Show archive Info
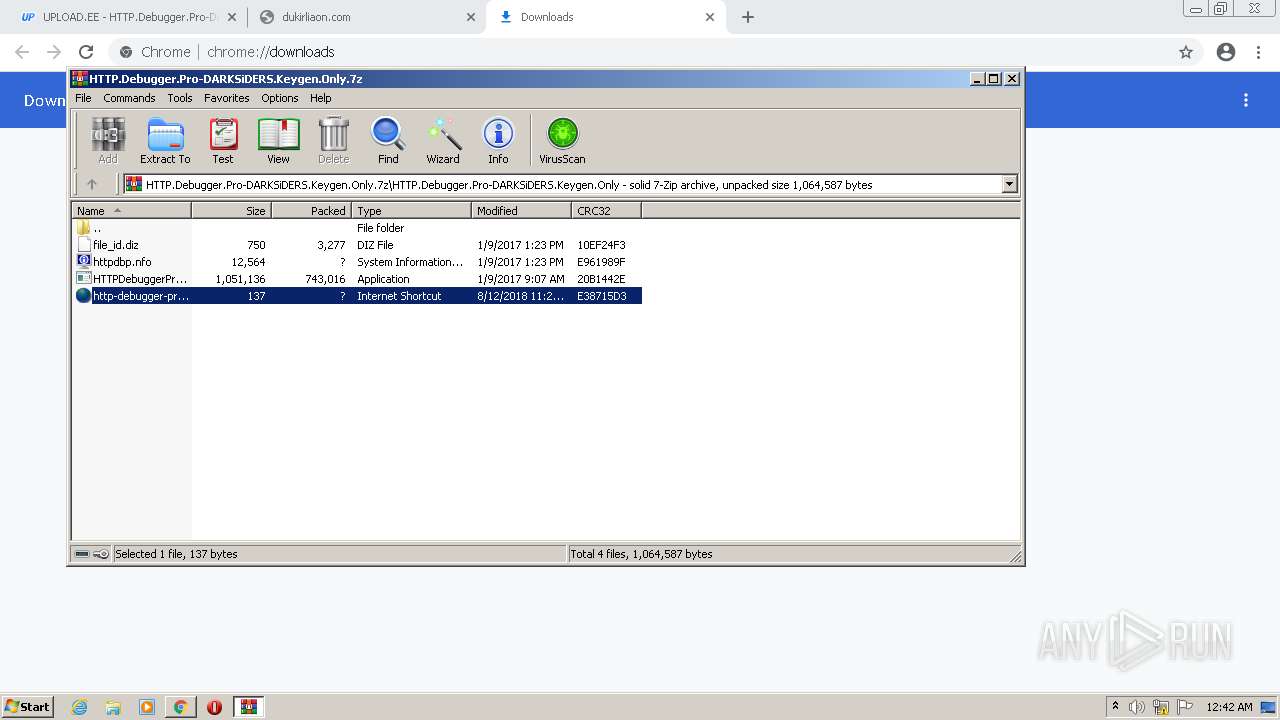1280x720 pixels. coord(498,140)
